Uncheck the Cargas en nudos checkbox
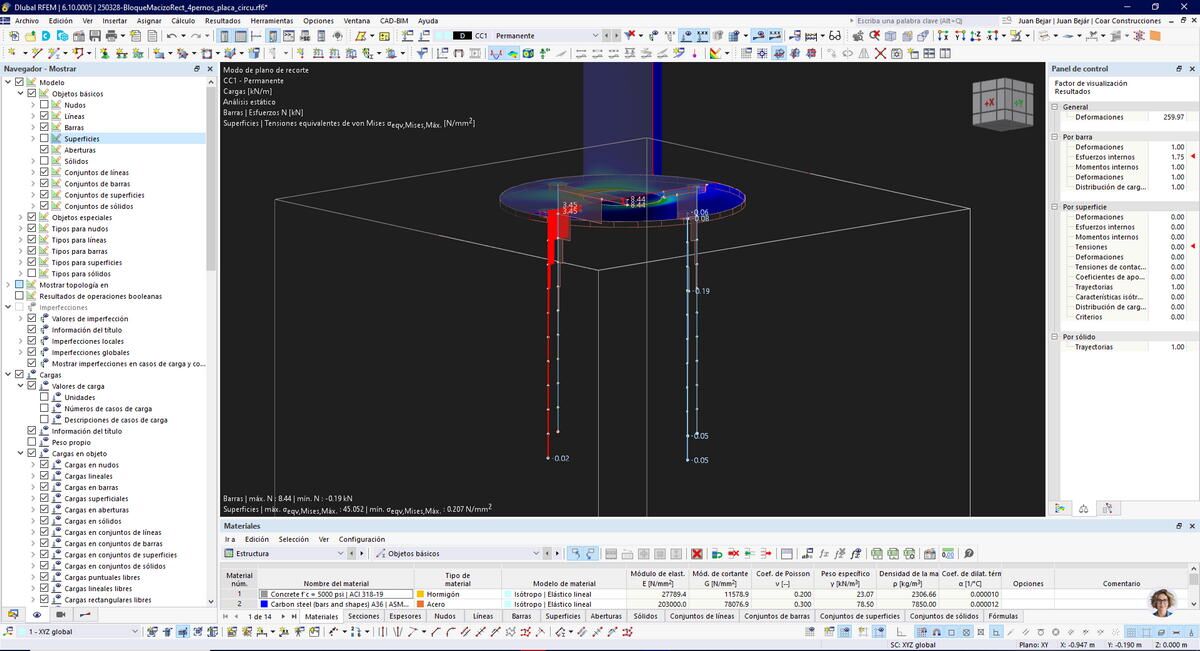The image size is (1200, 651). point(44,465)
